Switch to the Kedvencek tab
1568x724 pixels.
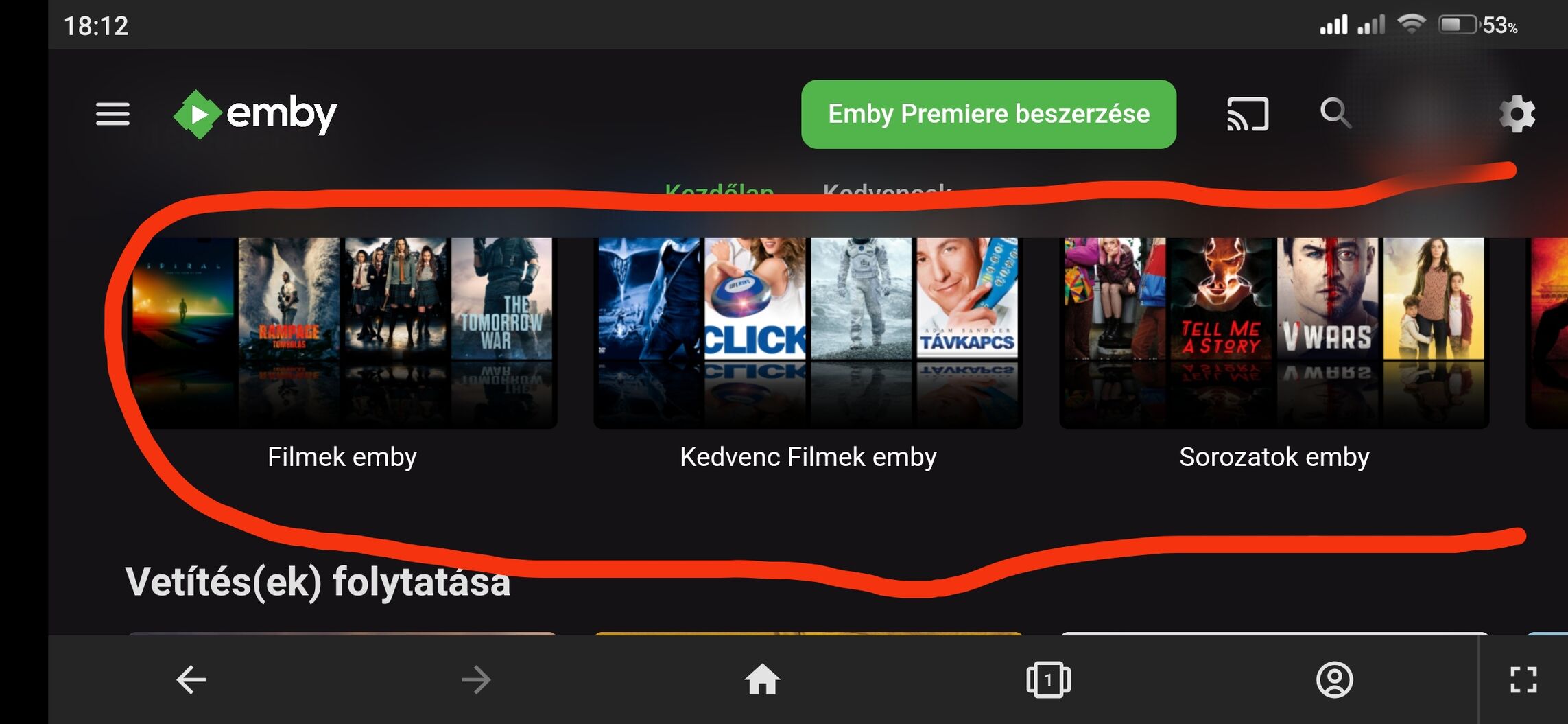click(887, 190)
